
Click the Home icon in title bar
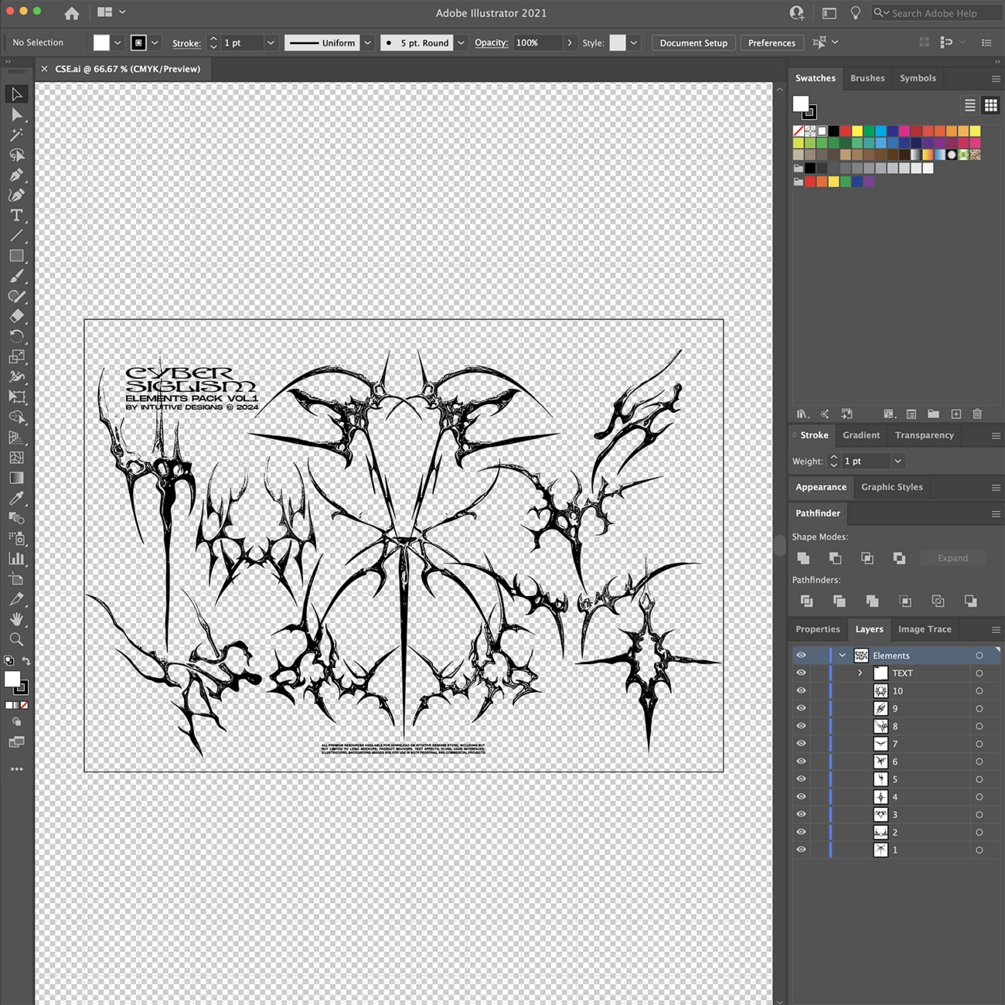72,13
